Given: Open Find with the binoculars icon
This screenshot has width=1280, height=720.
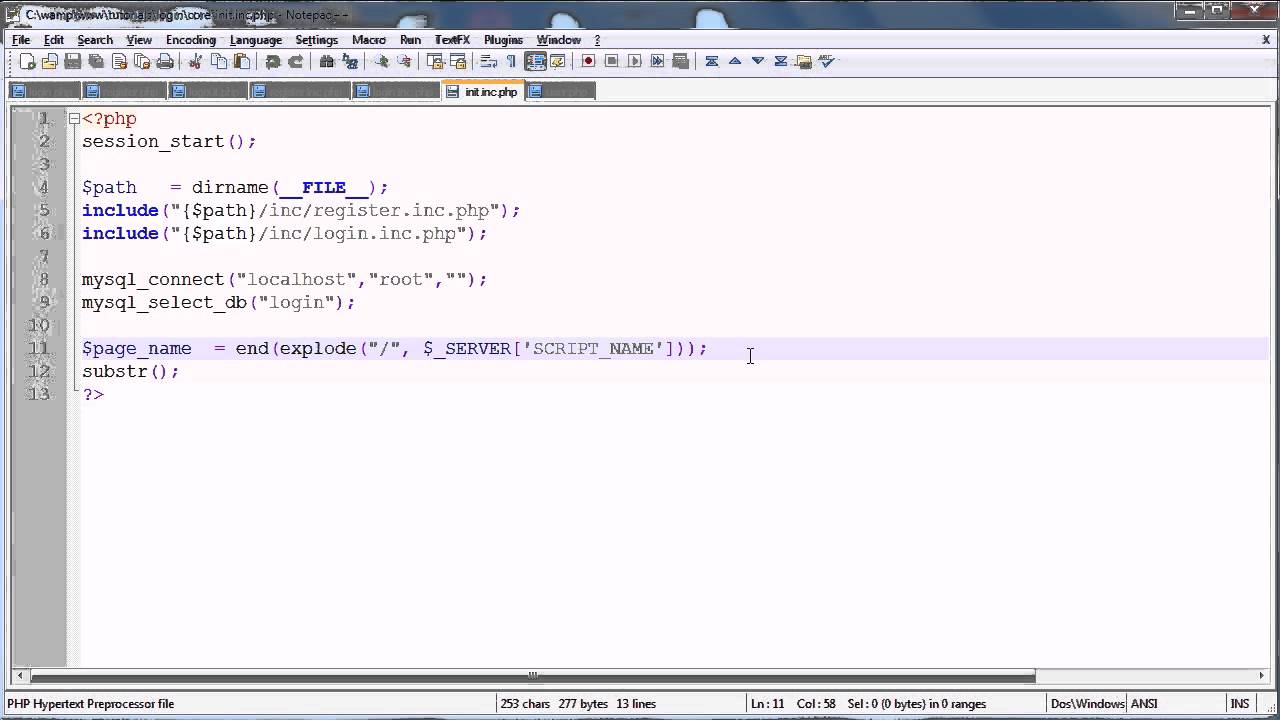Looking at the screenshot, I should coord(327,61).
